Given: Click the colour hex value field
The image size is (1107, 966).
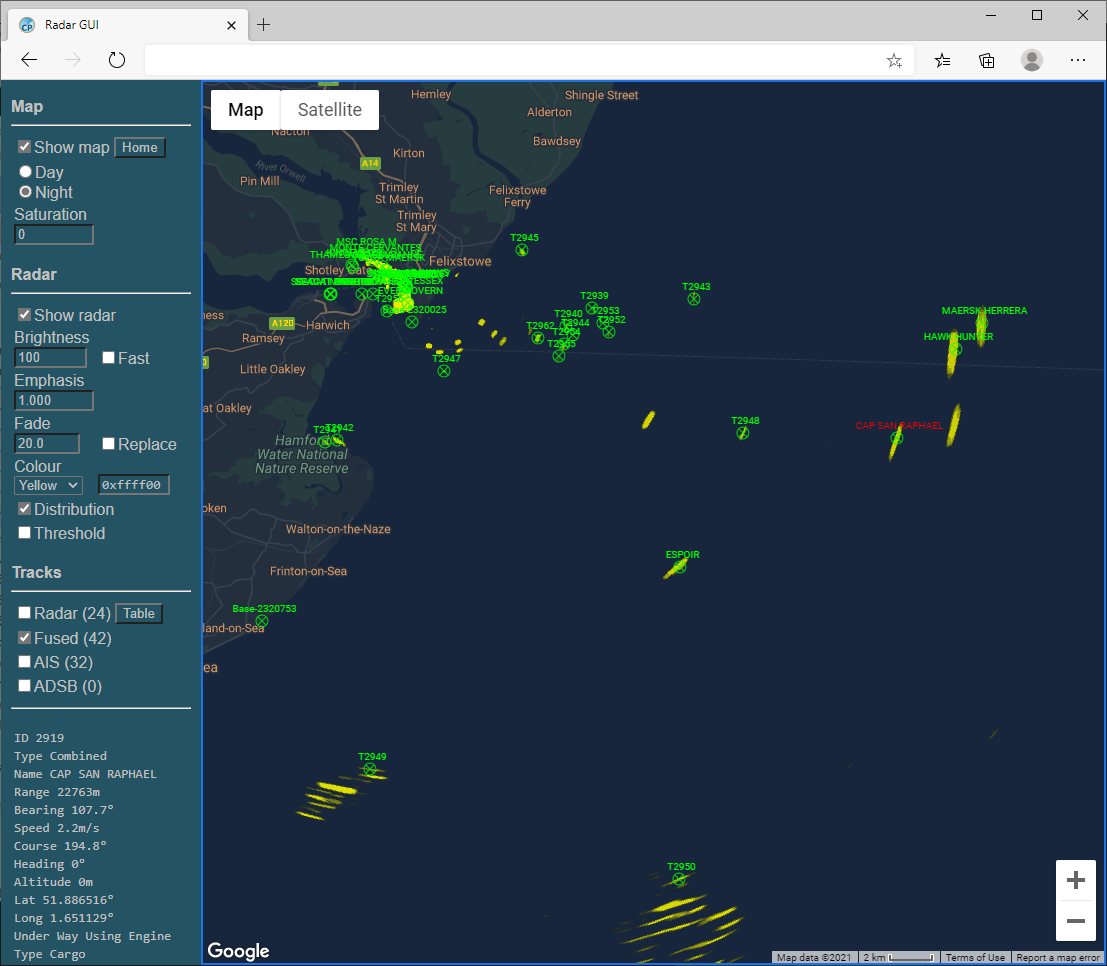Looking at the screenshot, I should click(x=133, y=485).
